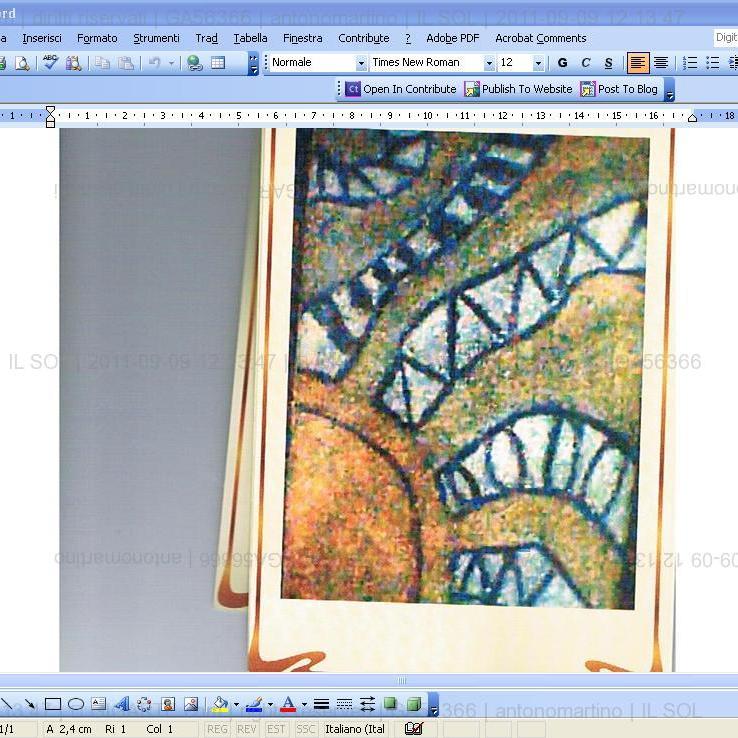This screenshot has height=738, width=738.
Task: Click the Insert Table icon
Action: (217, 63)
